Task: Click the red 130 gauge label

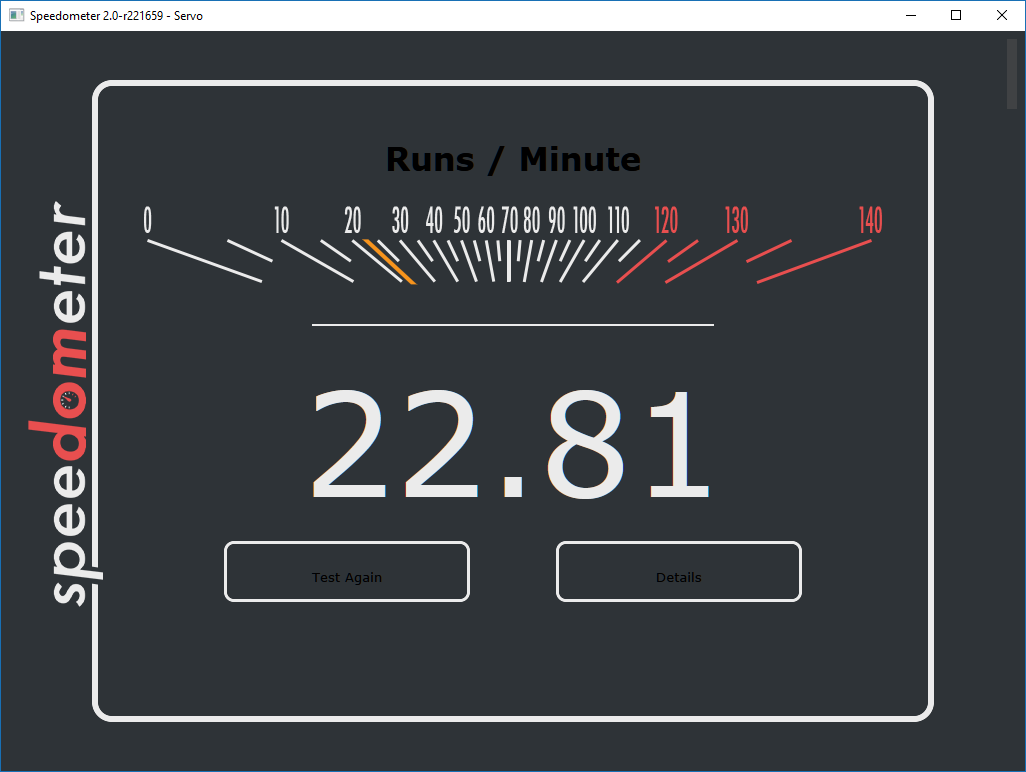Action: click(736, 220)
